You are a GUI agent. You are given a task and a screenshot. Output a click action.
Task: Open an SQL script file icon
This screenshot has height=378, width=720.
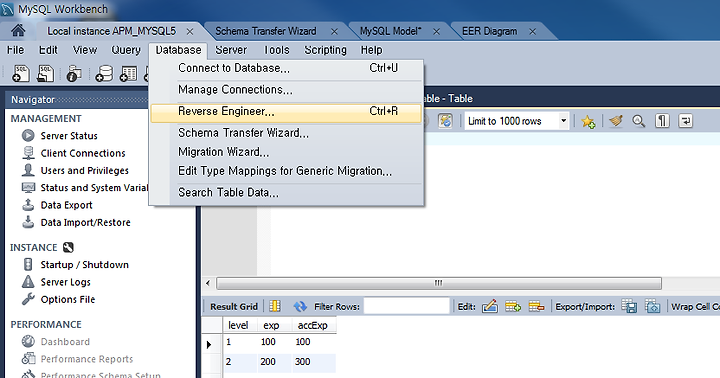tap(45, 73)
